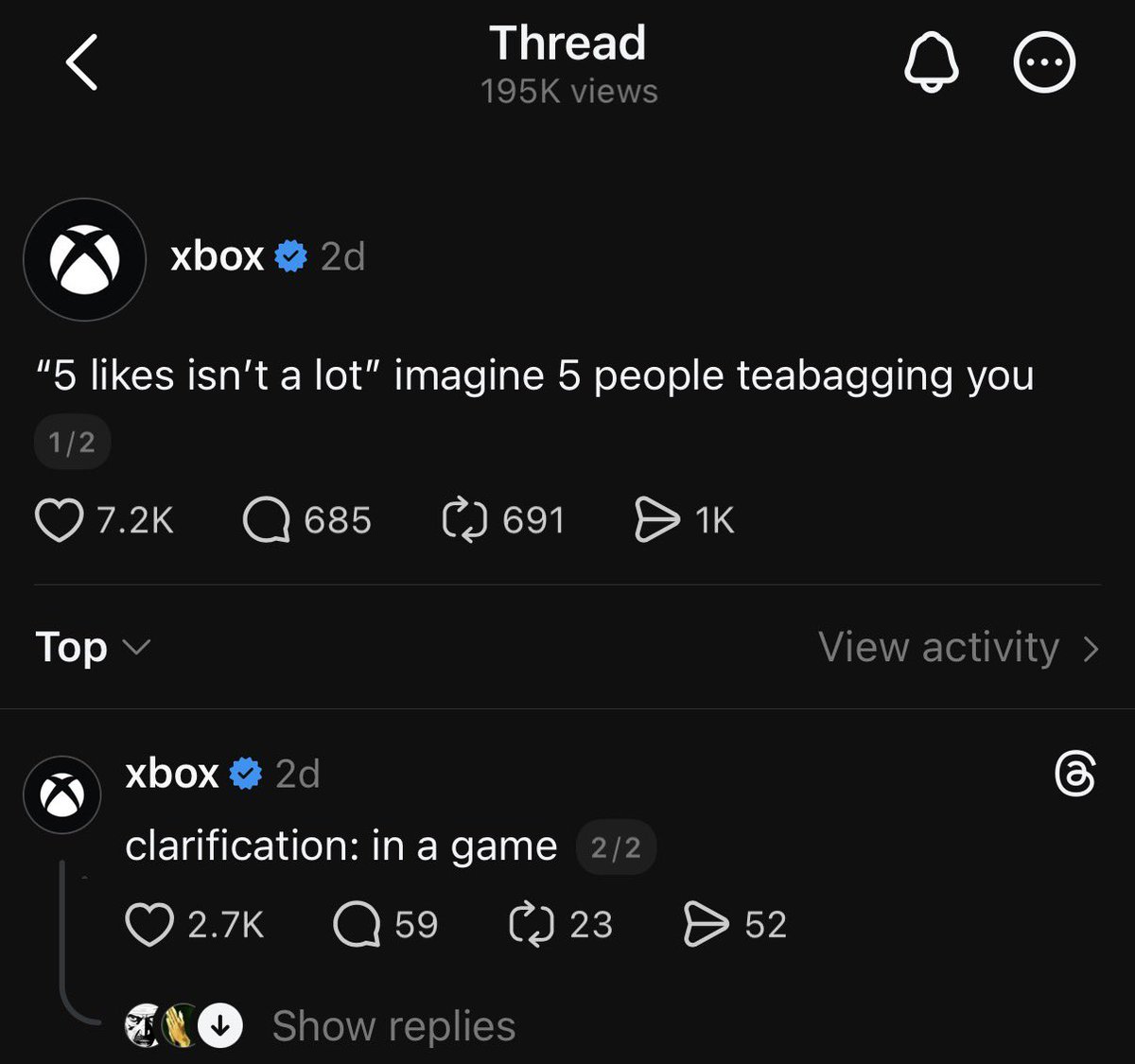Expand replies under the clarification post

tap(393, 1024)
